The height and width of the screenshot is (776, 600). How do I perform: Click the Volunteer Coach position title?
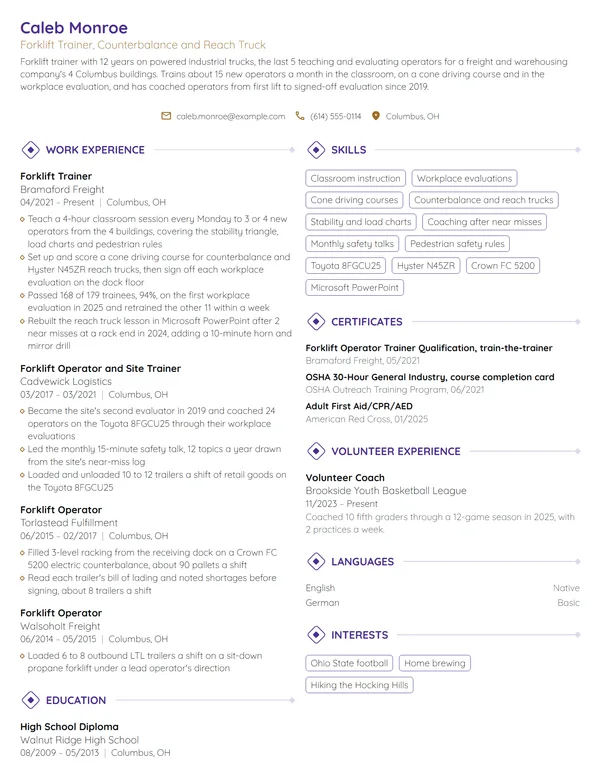tap(345, 478)
